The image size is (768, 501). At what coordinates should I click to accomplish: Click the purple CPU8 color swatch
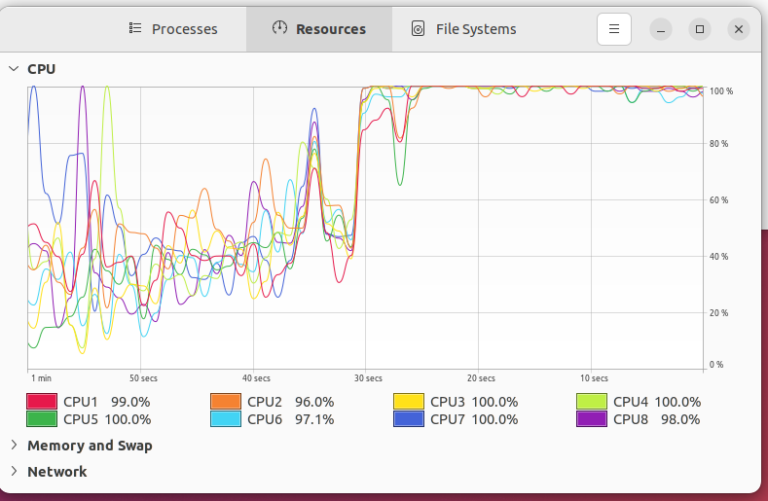click(592, 419)
